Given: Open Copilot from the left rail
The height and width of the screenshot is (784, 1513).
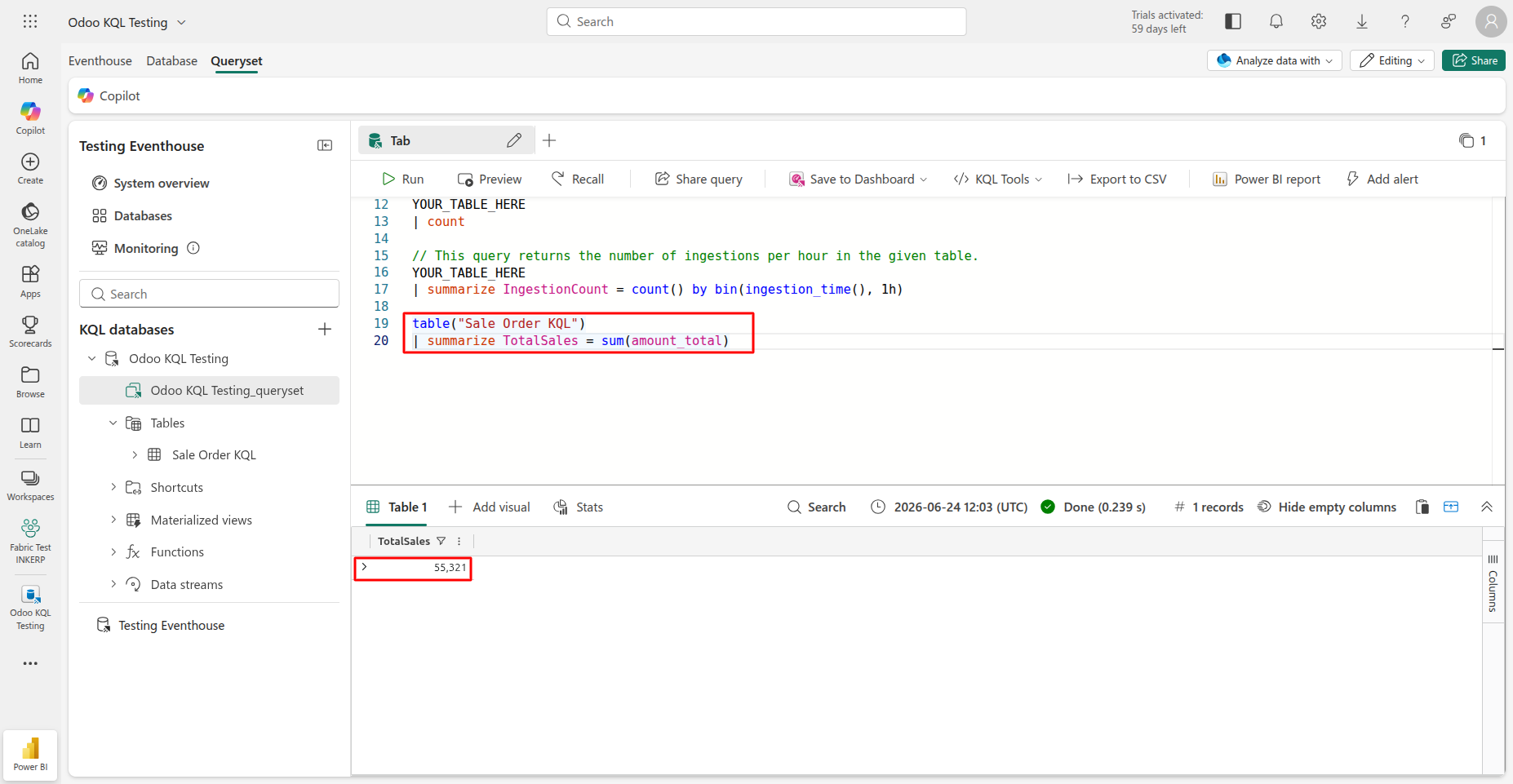Looking at the screenshot, I should coord(30,118).
